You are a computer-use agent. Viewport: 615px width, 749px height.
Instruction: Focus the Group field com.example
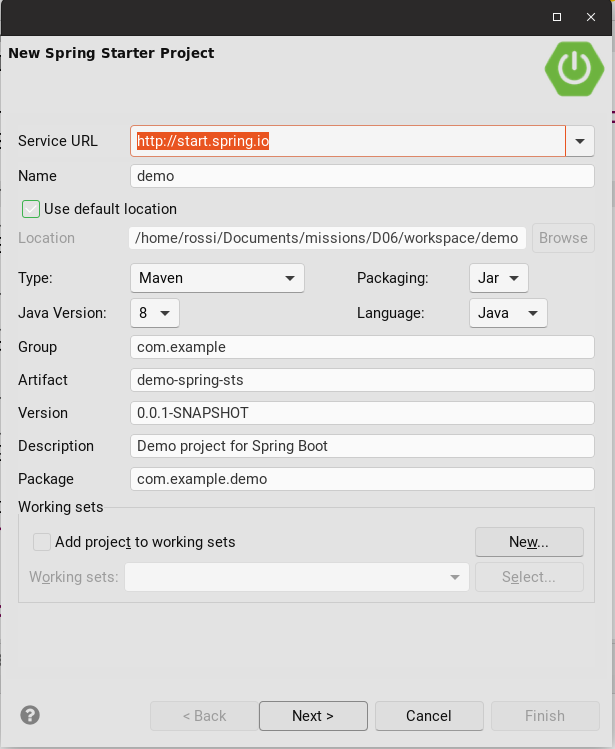pos(362,347)
